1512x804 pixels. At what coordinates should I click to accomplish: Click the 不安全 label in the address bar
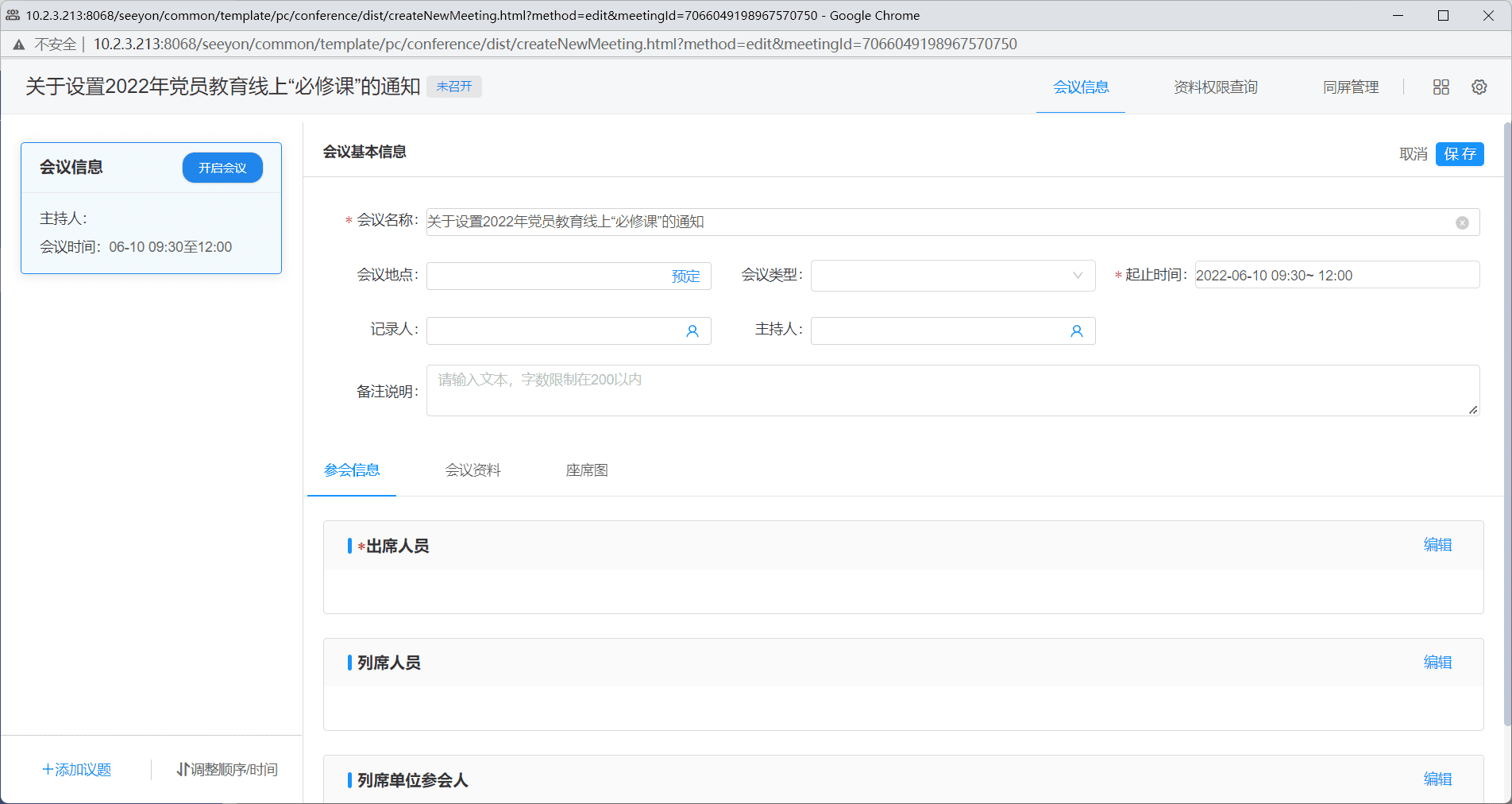click(56, 44)
